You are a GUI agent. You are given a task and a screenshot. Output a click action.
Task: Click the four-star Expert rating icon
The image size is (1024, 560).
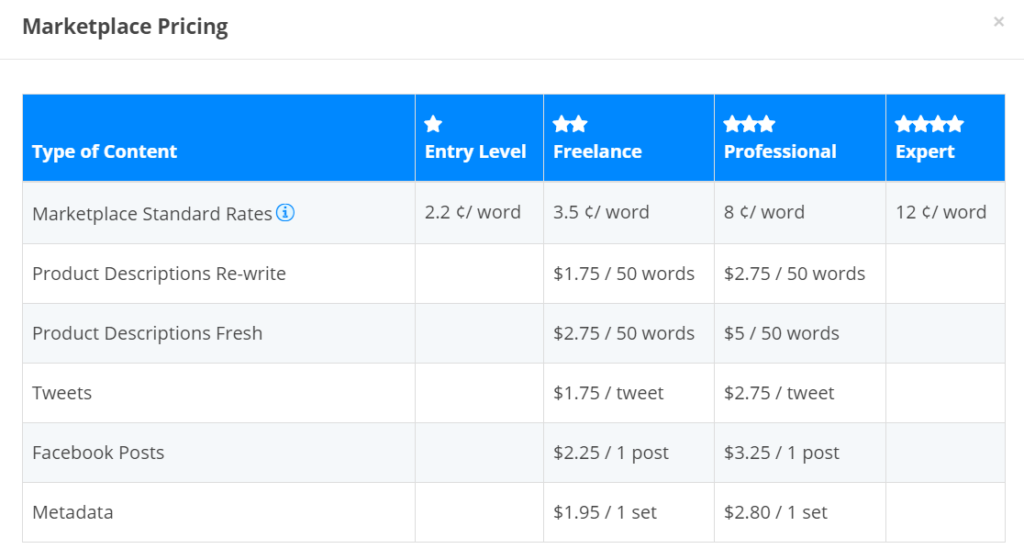(x=929, y=123)
